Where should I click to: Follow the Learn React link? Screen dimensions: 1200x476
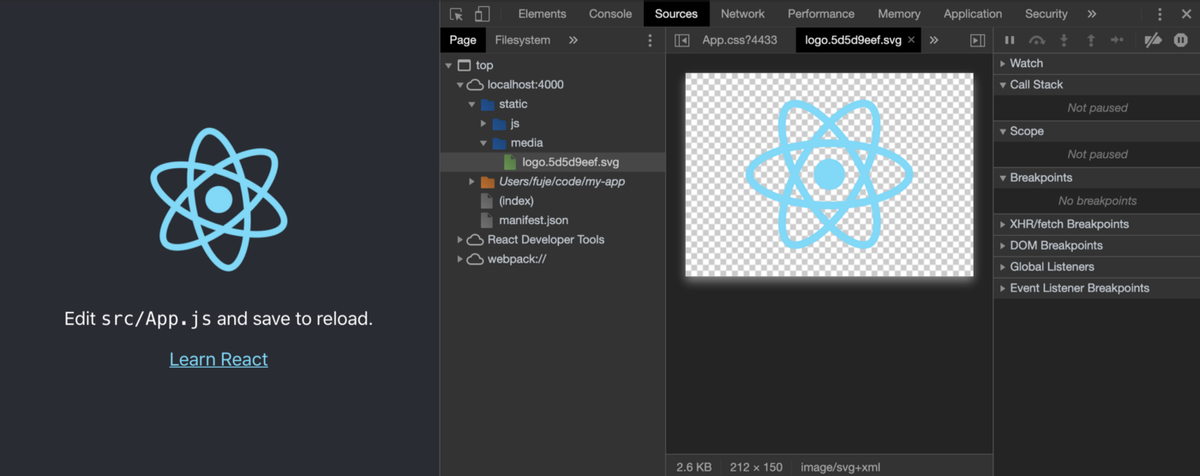pyautogui.click(x=219, y=359)
